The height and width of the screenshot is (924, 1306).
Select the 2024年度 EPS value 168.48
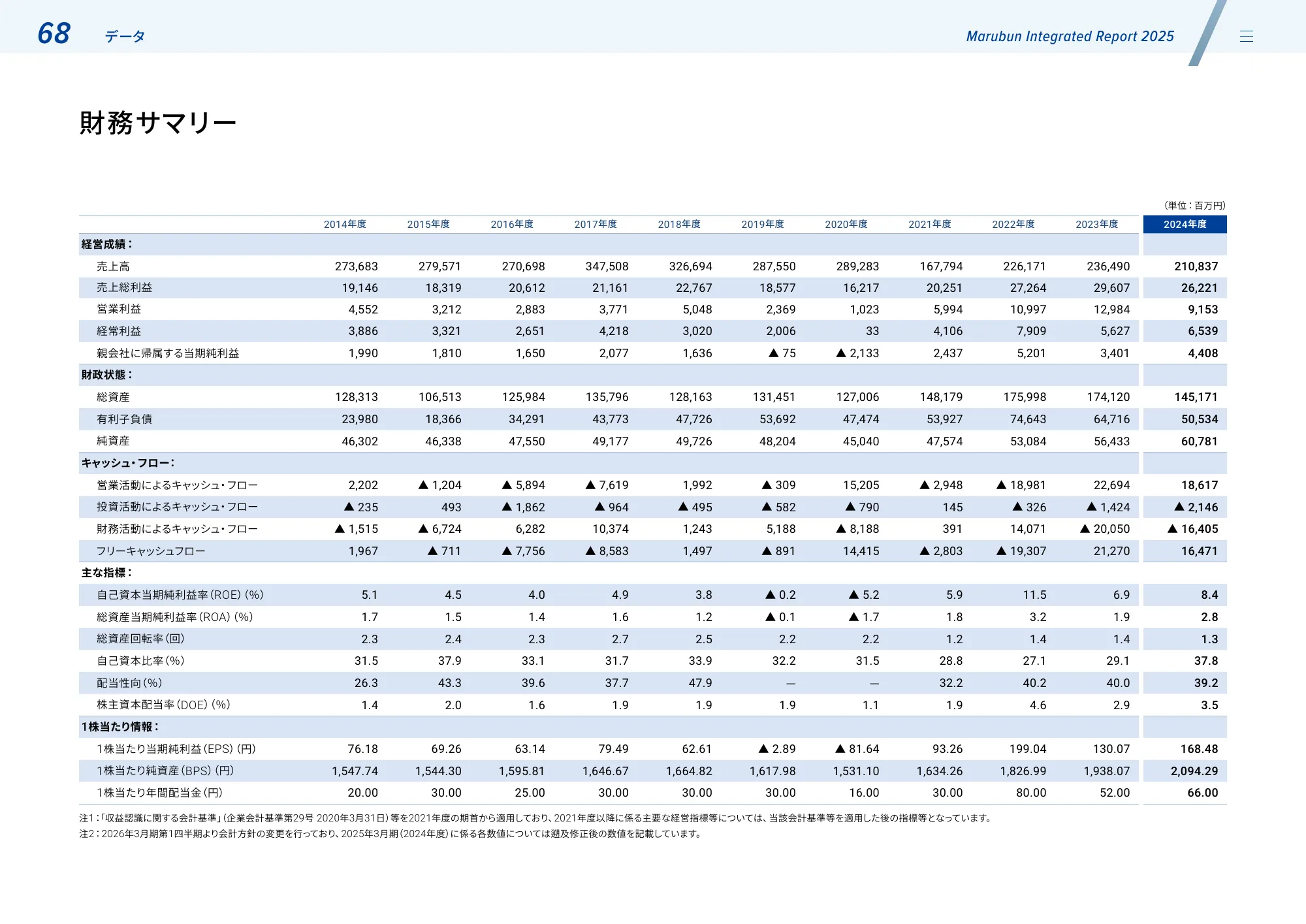(1200, 749)
